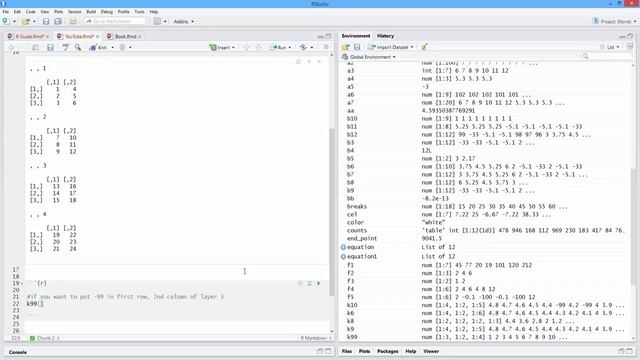Click the spell check icon
Image resolution: width=640 pixels, height=360 pixels.
point(65,47)
